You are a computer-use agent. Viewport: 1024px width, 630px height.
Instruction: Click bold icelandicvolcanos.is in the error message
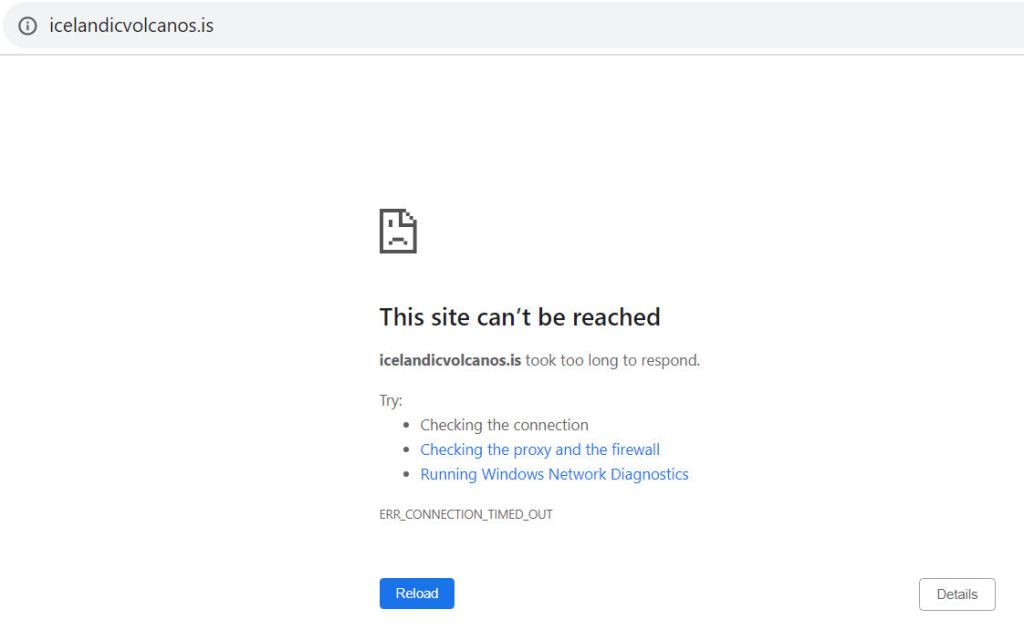(x=450, y=360)
